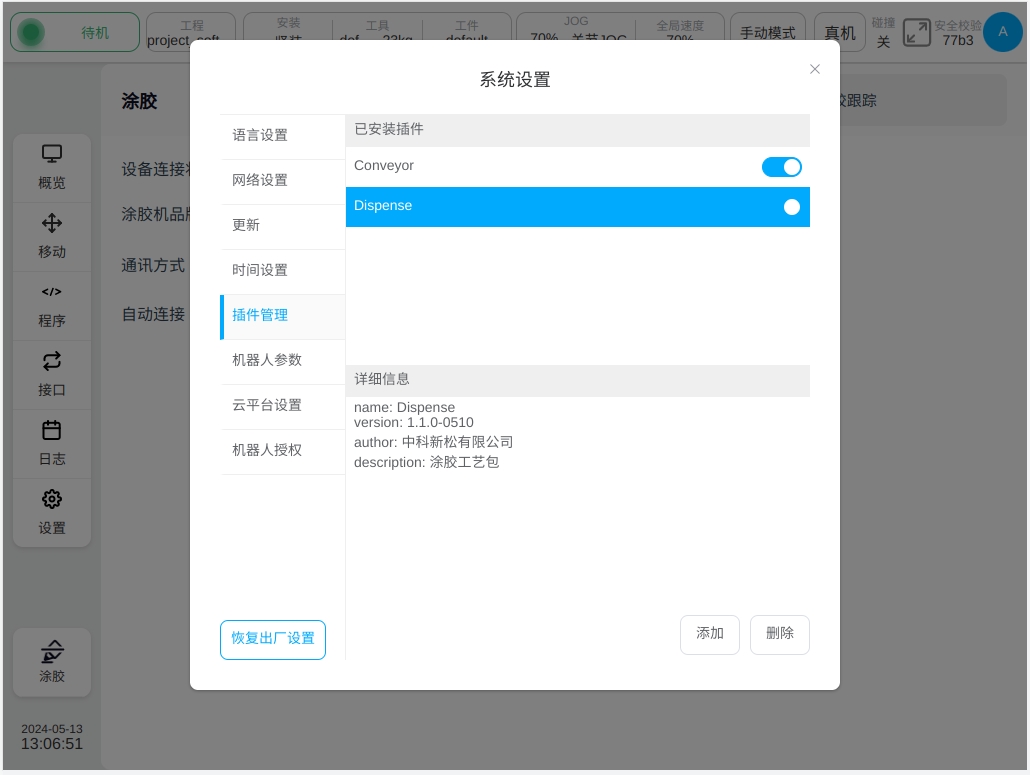Click the user avatar A icon
Image resolution: width=1030 pixels, height=775 pixels.
point(1002,33)
